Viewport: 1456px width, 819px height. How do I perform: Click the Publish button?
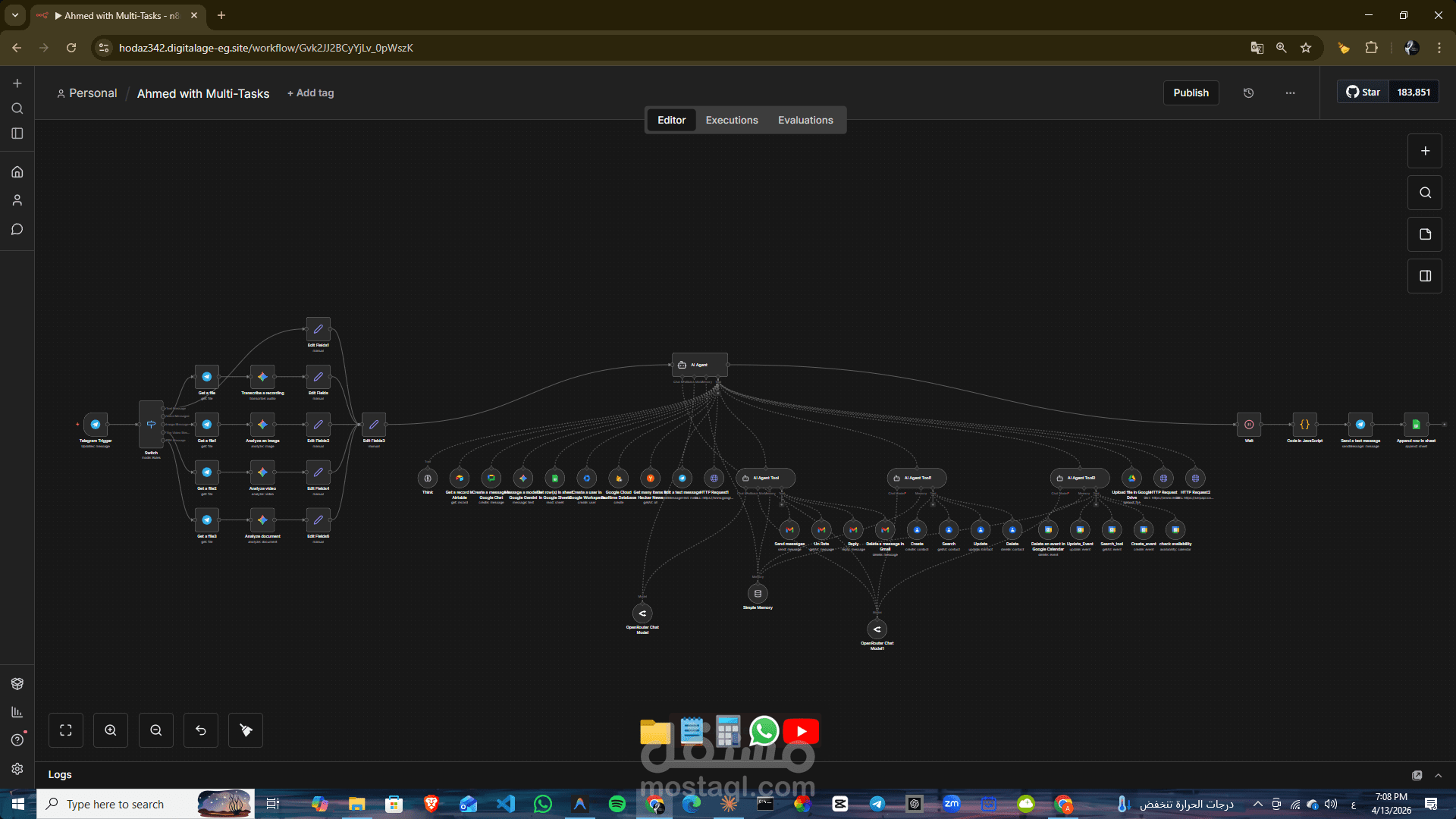(1191, 93)
